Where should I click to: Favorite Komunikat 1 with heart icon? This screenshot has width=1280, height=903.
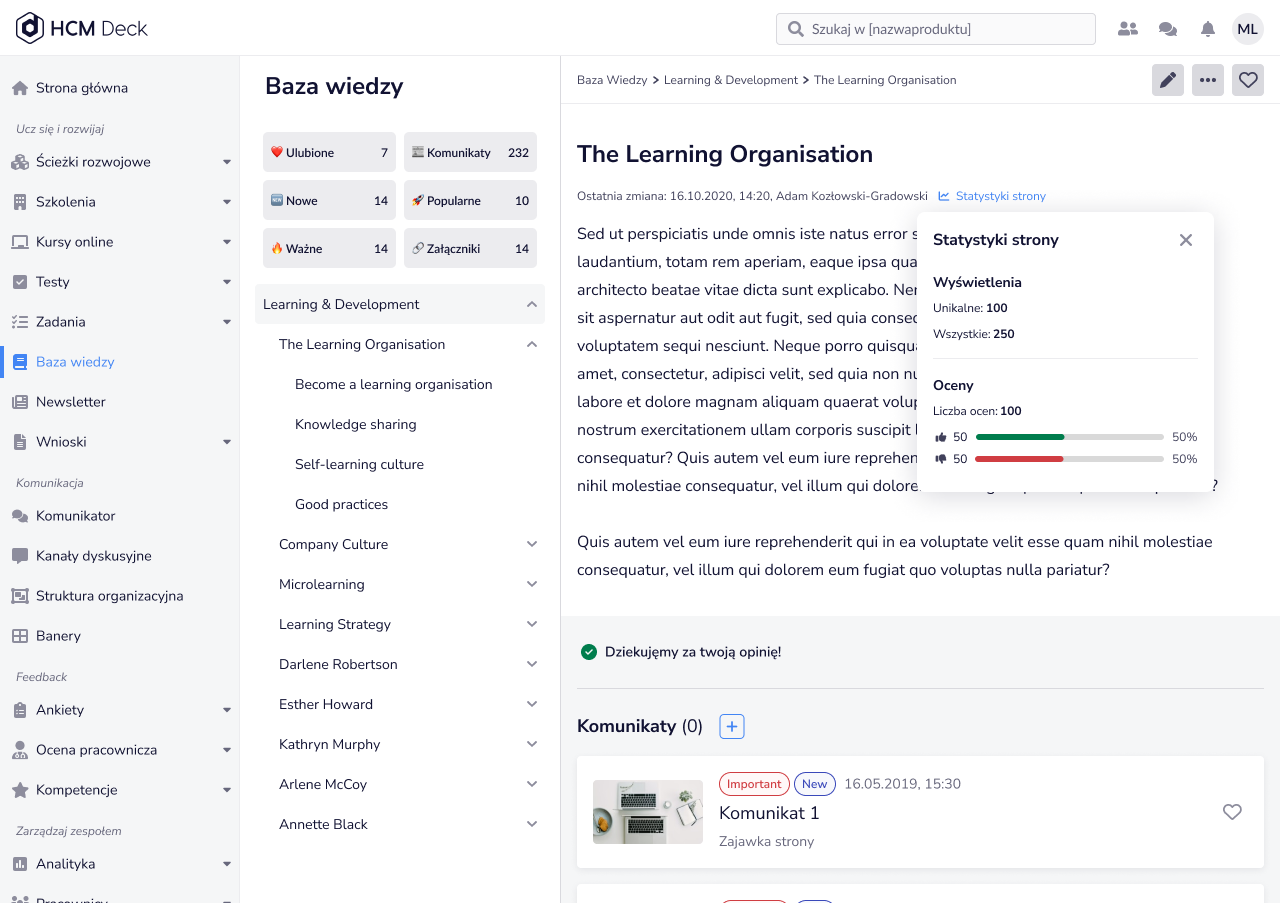1232,812
